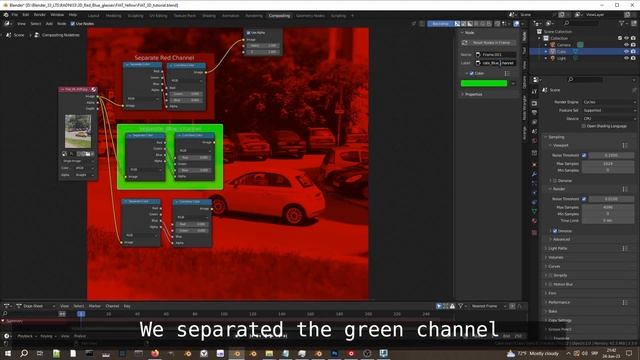The height and width of the screenshot is (360, 640).
Task: Hide the Camera in viewport
Action: pyautogui.click(x=627, y=45)
